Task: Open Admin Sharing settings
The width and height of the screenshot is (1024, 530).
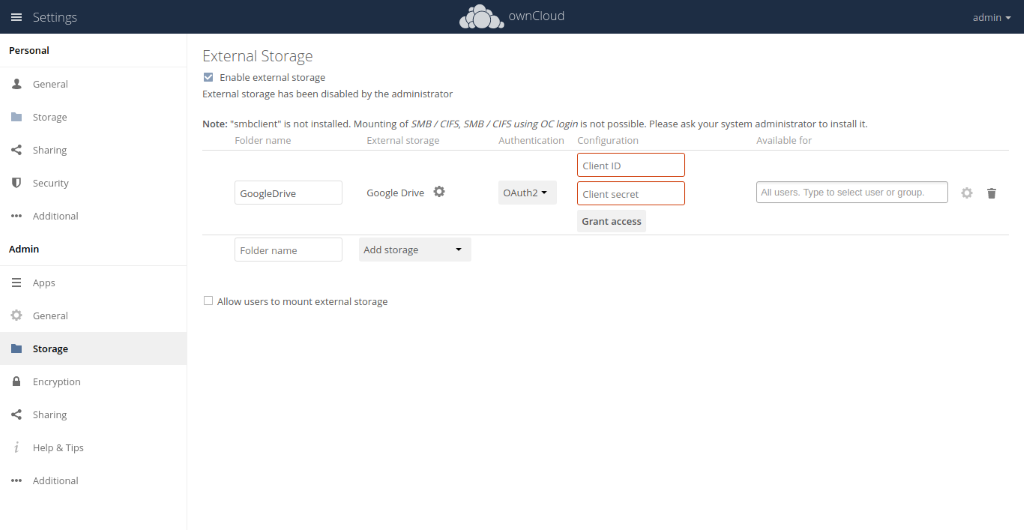Action: (x=49, y=415)
